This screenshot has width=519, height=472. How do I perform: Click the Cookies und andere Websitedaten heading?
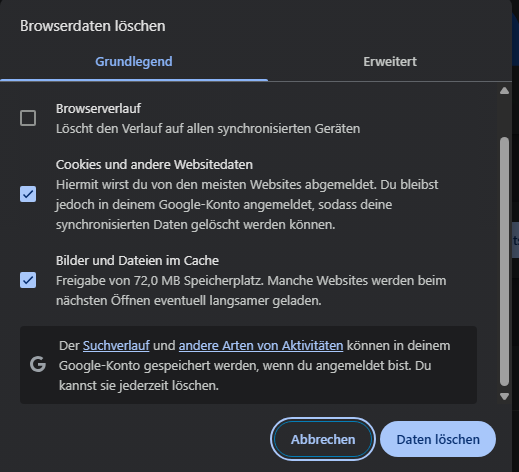tap(154, 165)
